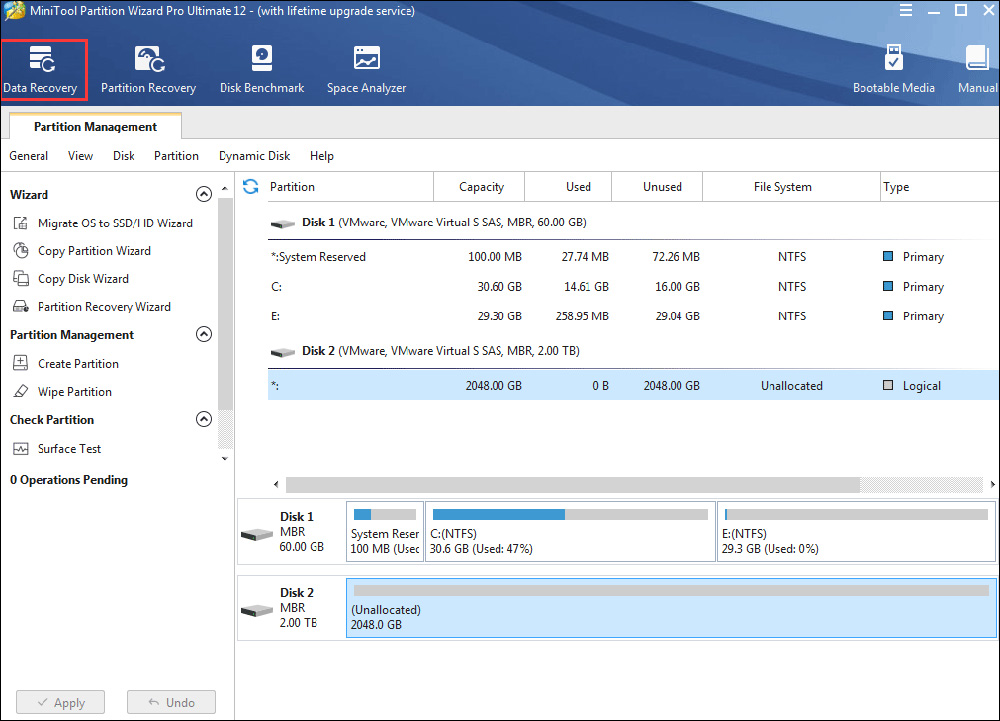Switch to the Partition Management tab
The image size is (1000, 721).
[x=95, y=127]
